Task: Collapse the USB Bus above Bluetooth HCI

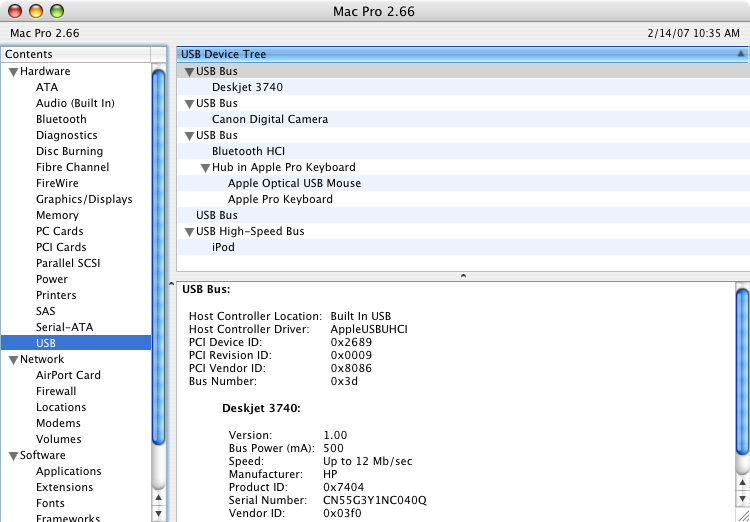Action: 189,136
